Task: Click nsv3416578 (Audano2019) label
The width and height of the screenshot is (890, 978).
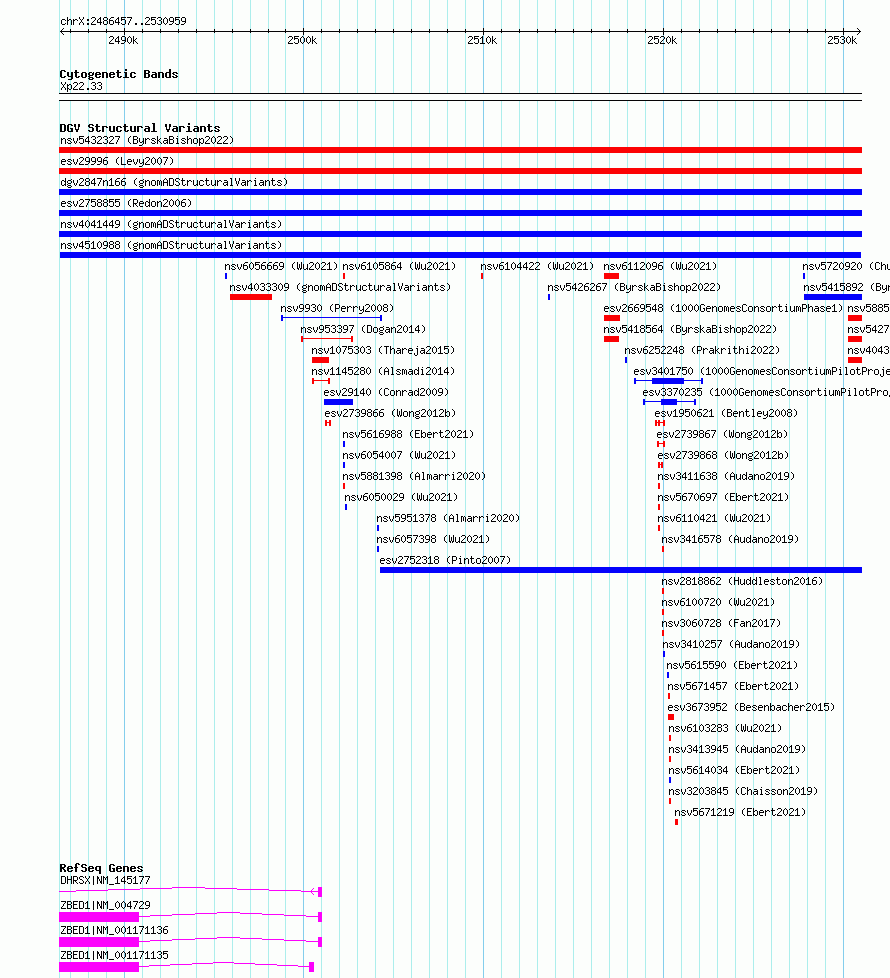Action: tap(730, 540)
